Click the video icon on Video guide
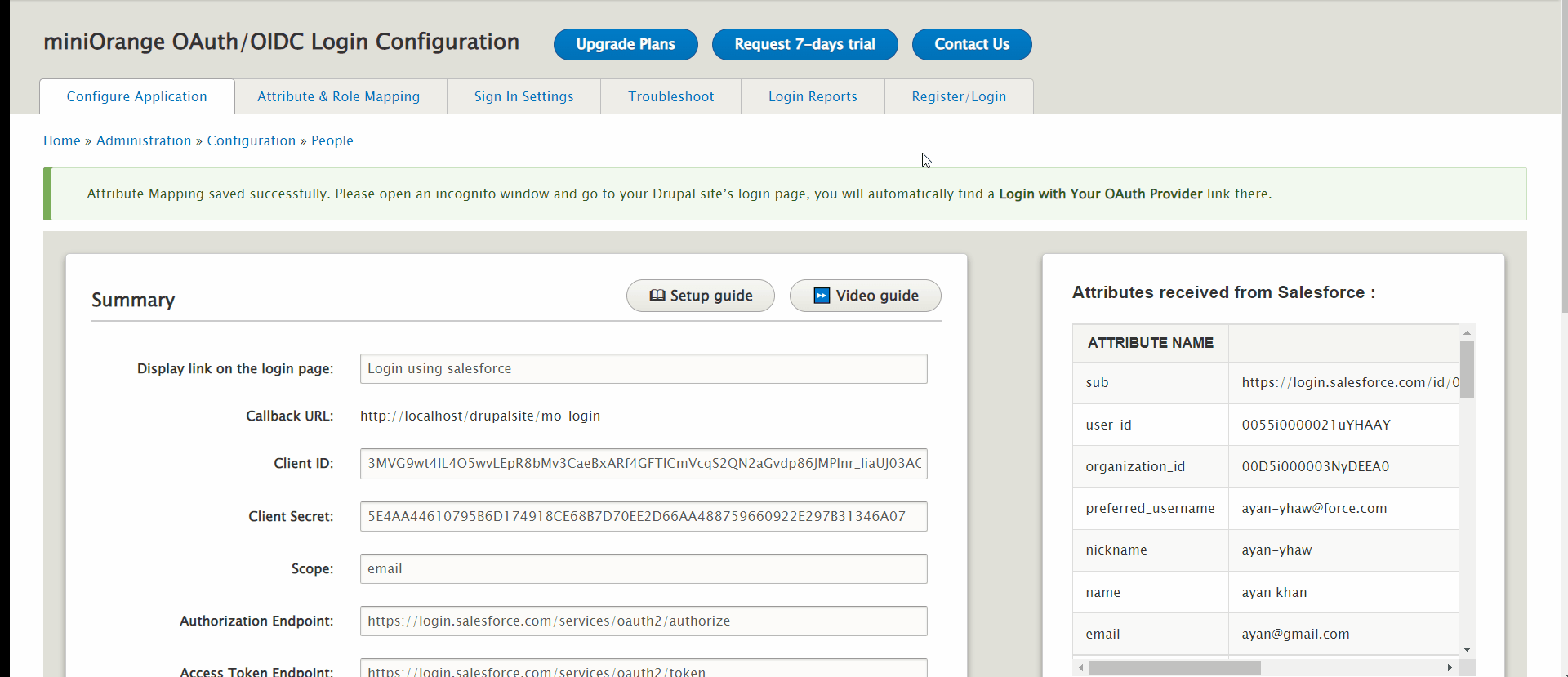This screenshot has height=677, width=1568. pyautogui.click(x=822, y=296)
